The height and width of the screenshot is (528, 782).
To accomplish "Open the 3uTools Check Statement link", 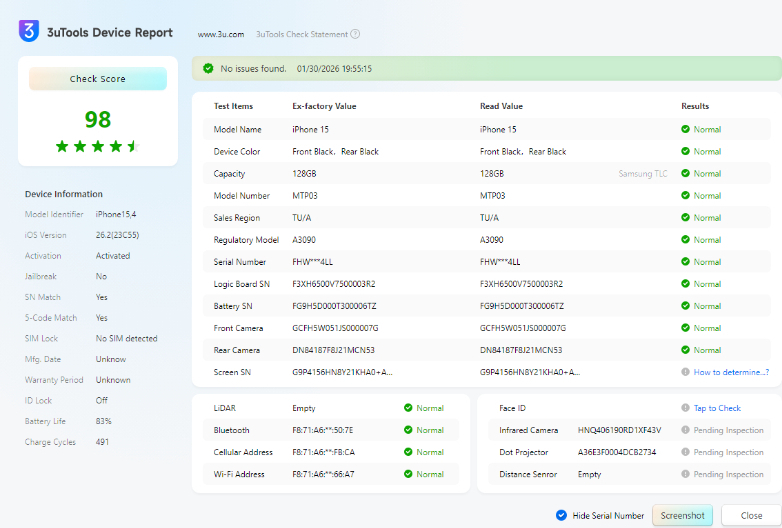I will pyautogui.click(x=302, y=34).
